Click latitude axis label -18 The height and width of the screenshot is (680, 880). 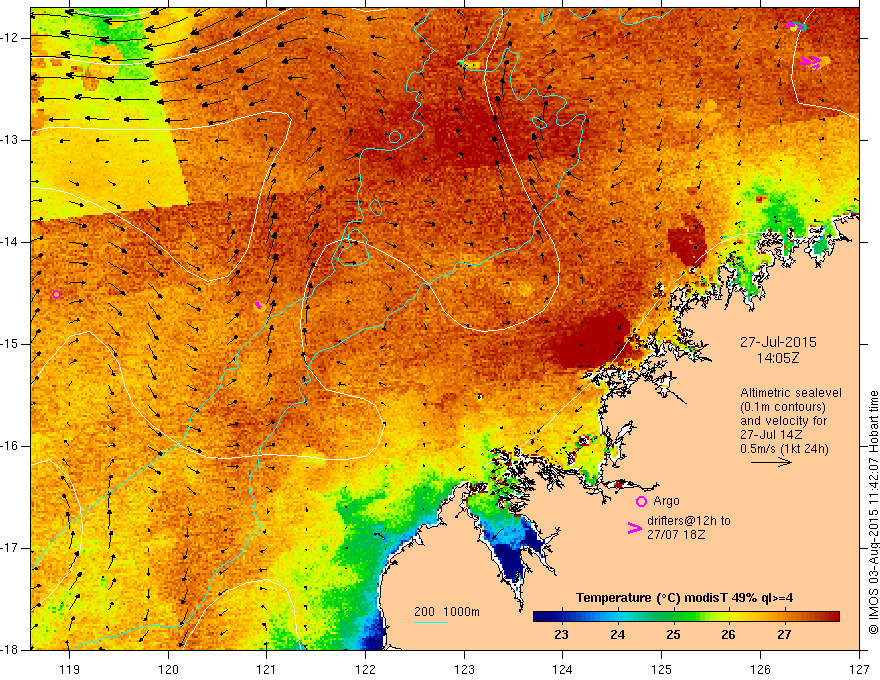[10, 650]
